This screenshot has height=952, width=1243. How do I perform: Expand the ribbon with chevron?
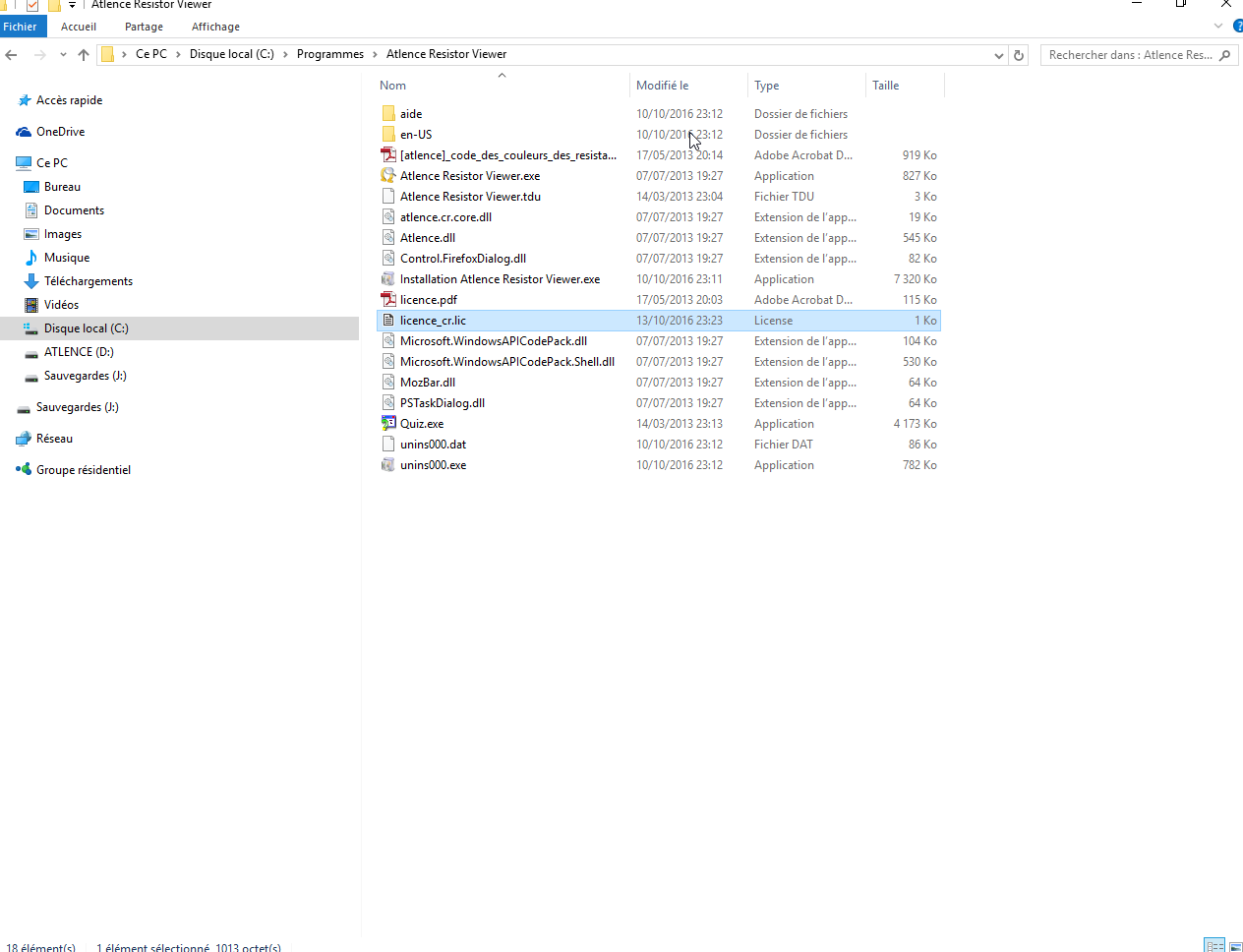point(1218,26)
